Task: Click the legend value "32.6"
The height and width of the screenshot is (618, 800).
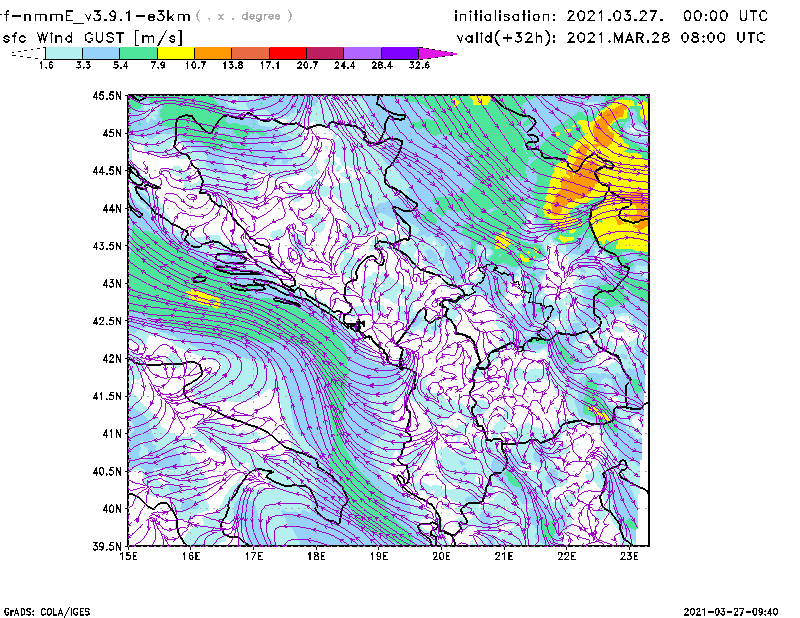Action: [x=419, y=65]
